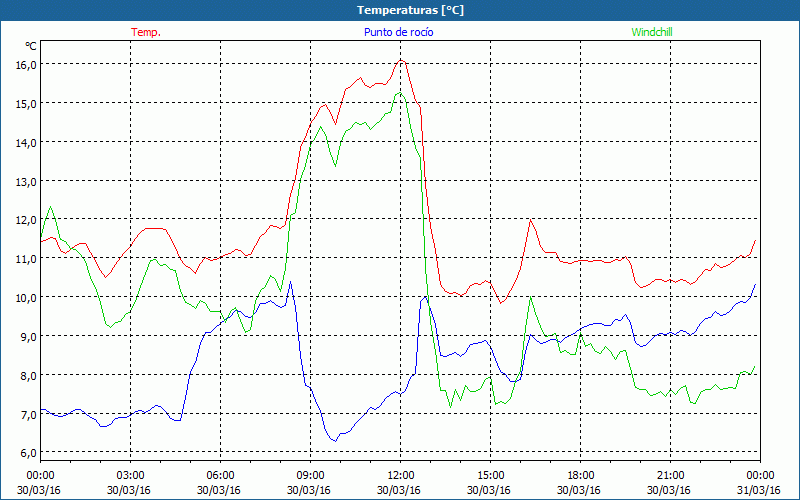
Task: Click the 21:00 time axis label
Action: (670, 476)
